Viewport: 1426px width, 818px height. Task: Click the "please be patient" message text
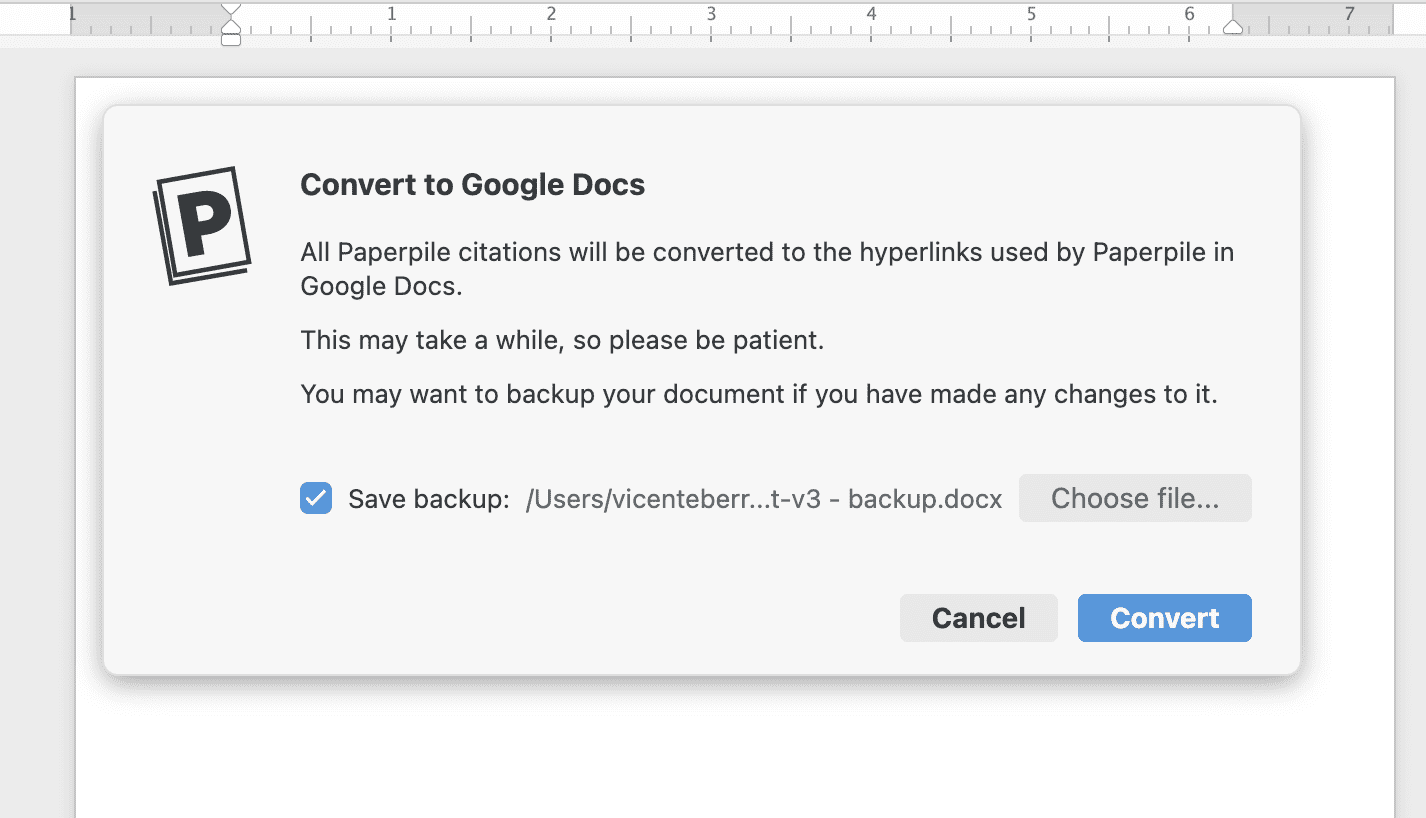tap(562, 340)
